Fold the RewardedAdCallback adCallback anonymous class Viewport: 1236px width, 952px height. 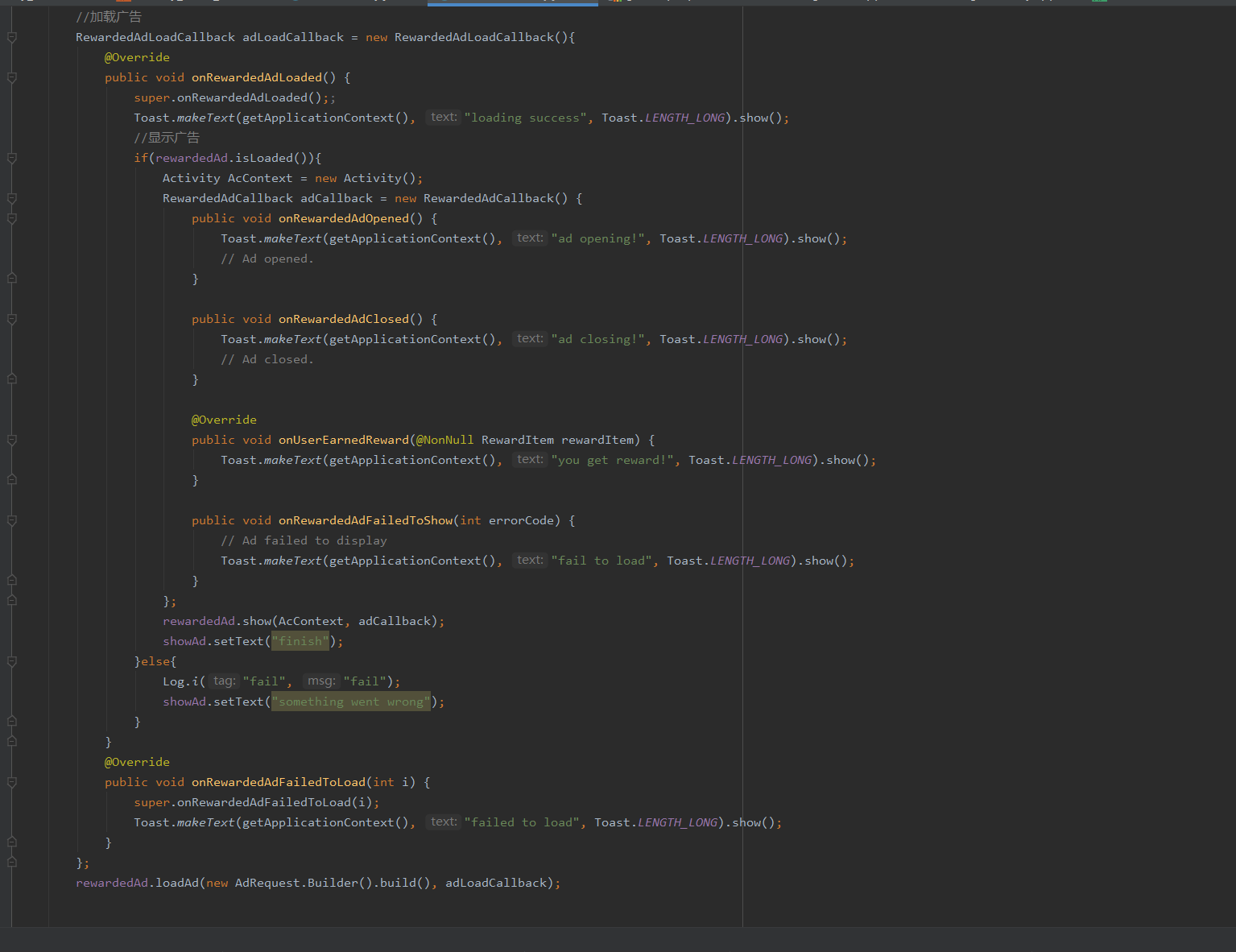tap(12, 198)
